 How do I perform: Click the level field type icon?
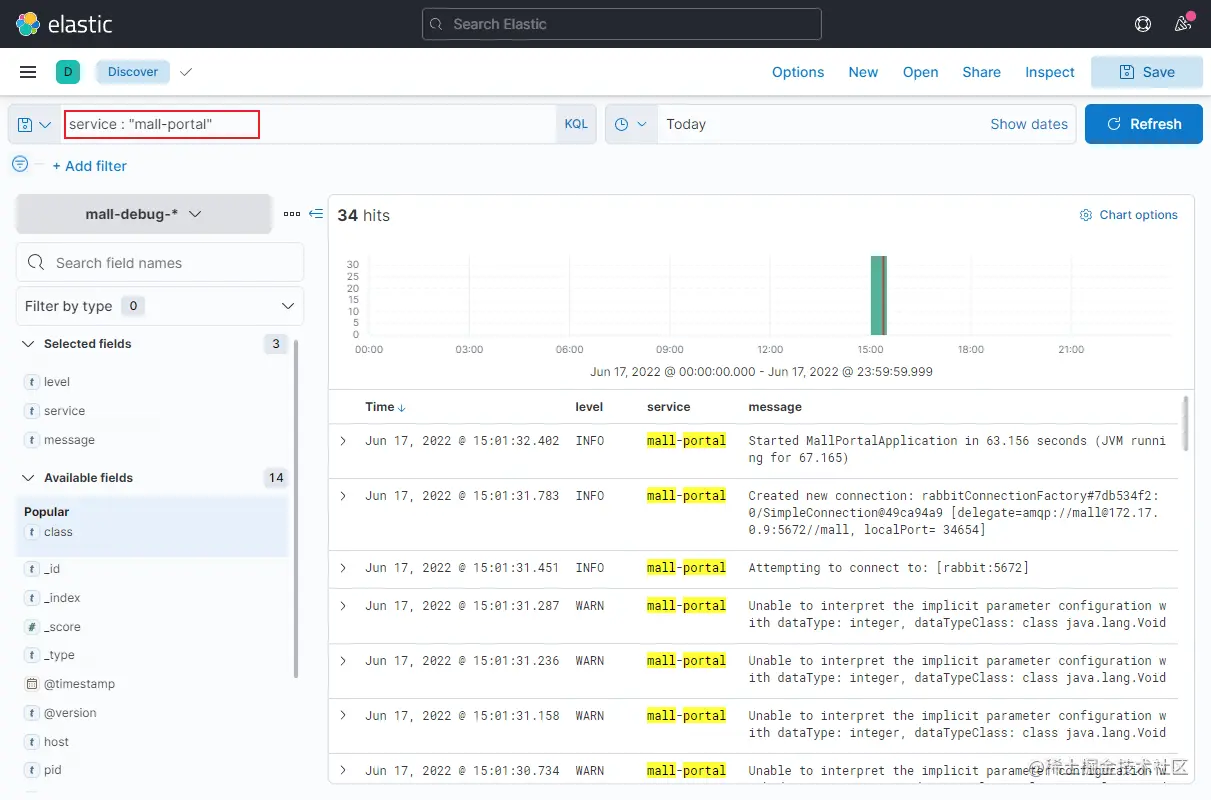click(x=32, y=382)
